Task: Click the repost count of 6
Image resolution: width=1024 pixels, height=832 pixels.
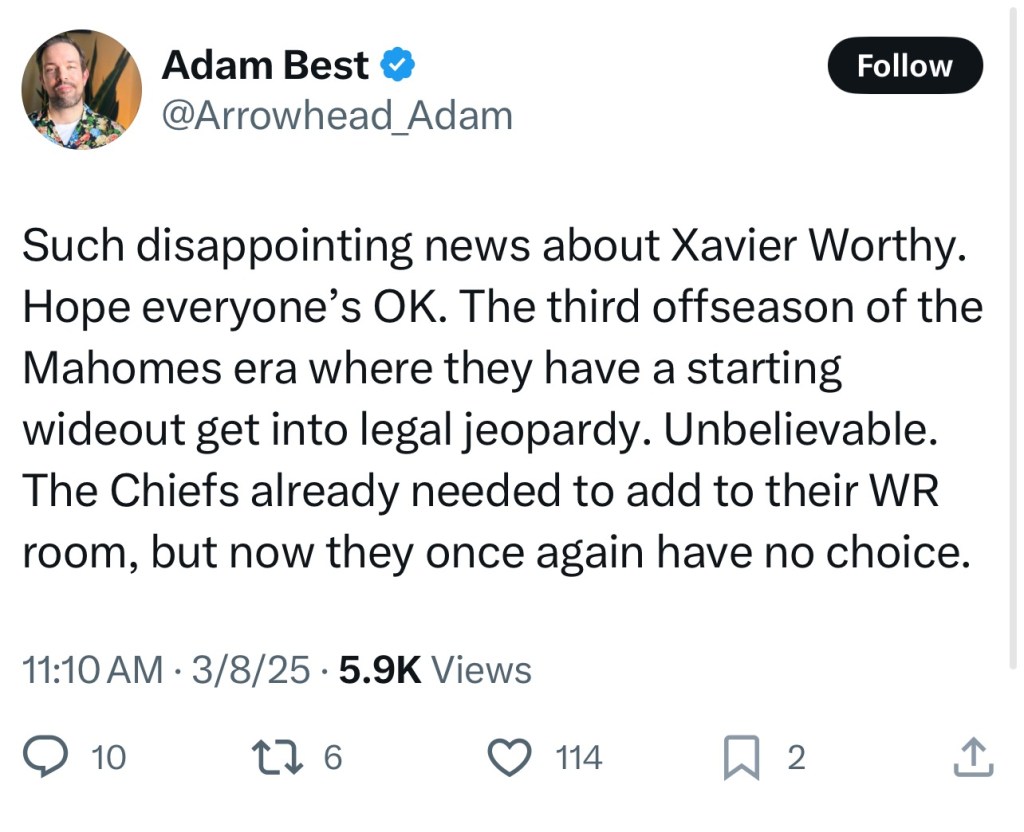Action: pos(333,758)
